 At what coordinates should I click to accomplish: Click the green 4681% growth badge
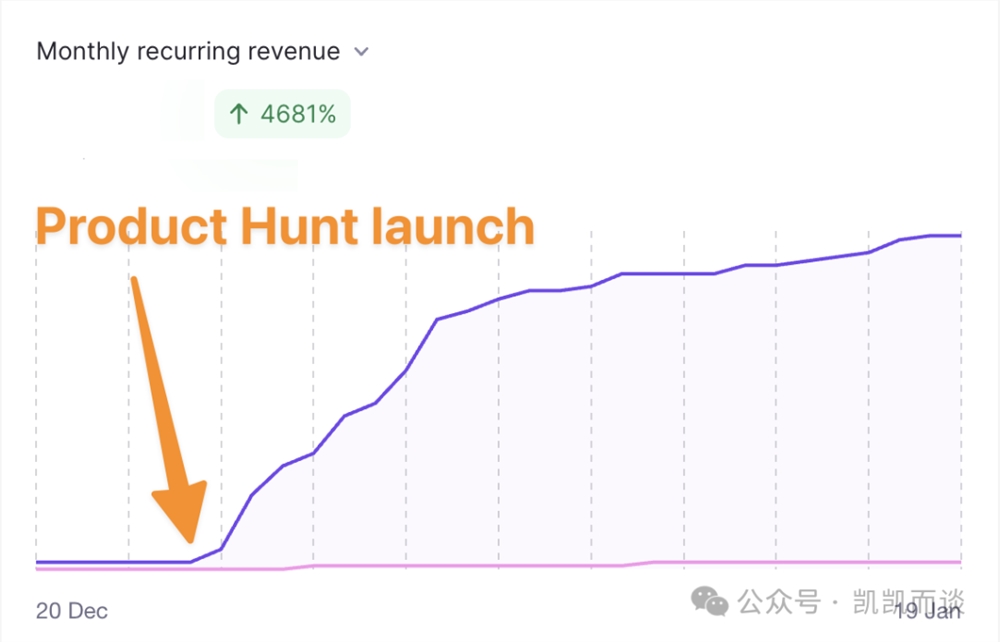[x=283, y=114]
